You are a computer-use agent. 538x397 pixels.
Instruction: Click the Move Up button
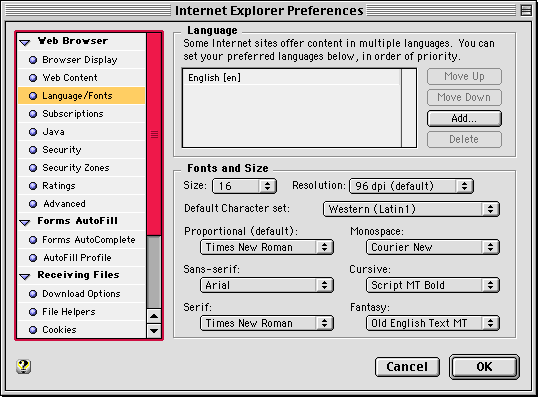pyautogui.click(x=464, y=76)
